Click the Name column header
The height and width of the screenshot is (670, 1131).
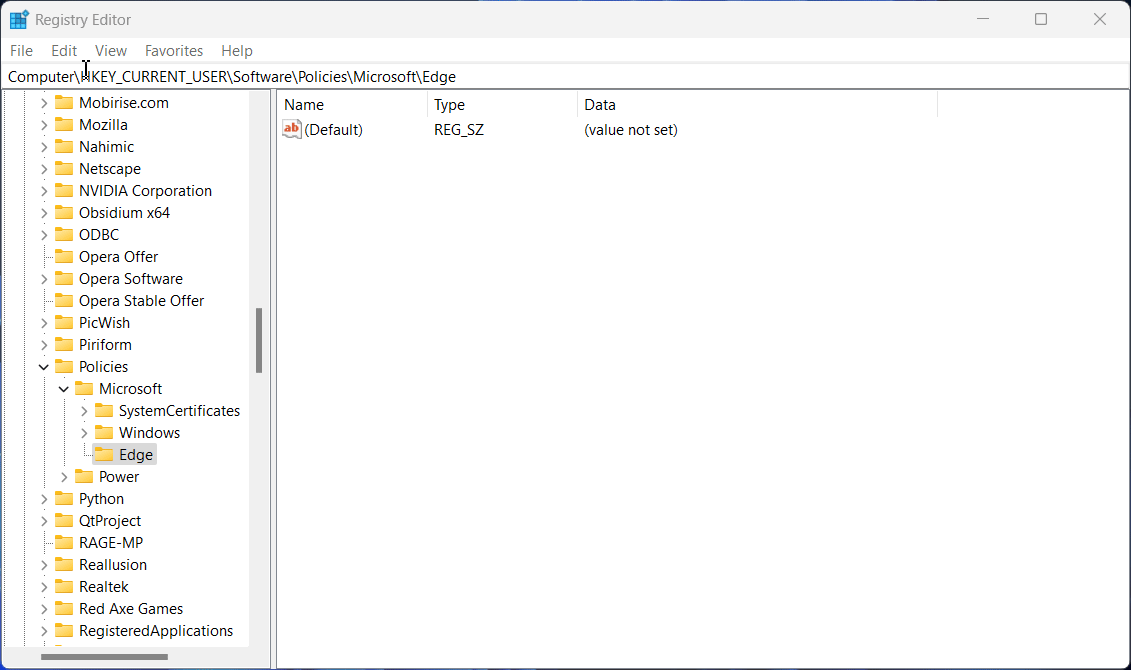point(353,105)
